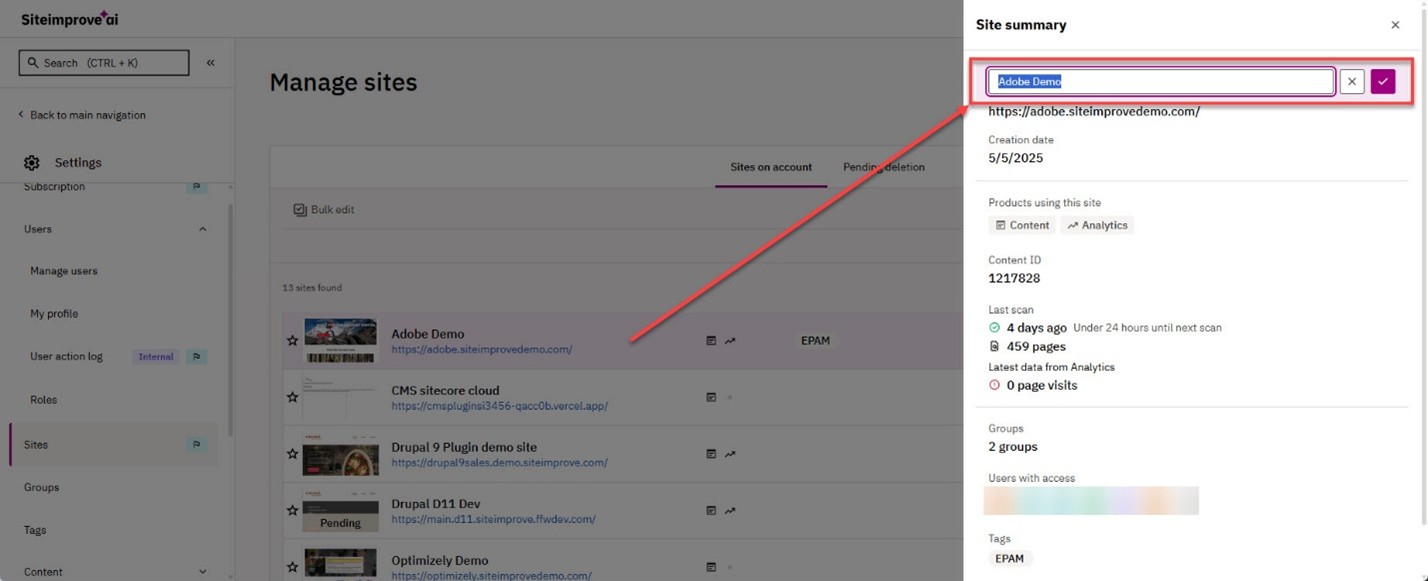Close the Site summary panel

1395,25
